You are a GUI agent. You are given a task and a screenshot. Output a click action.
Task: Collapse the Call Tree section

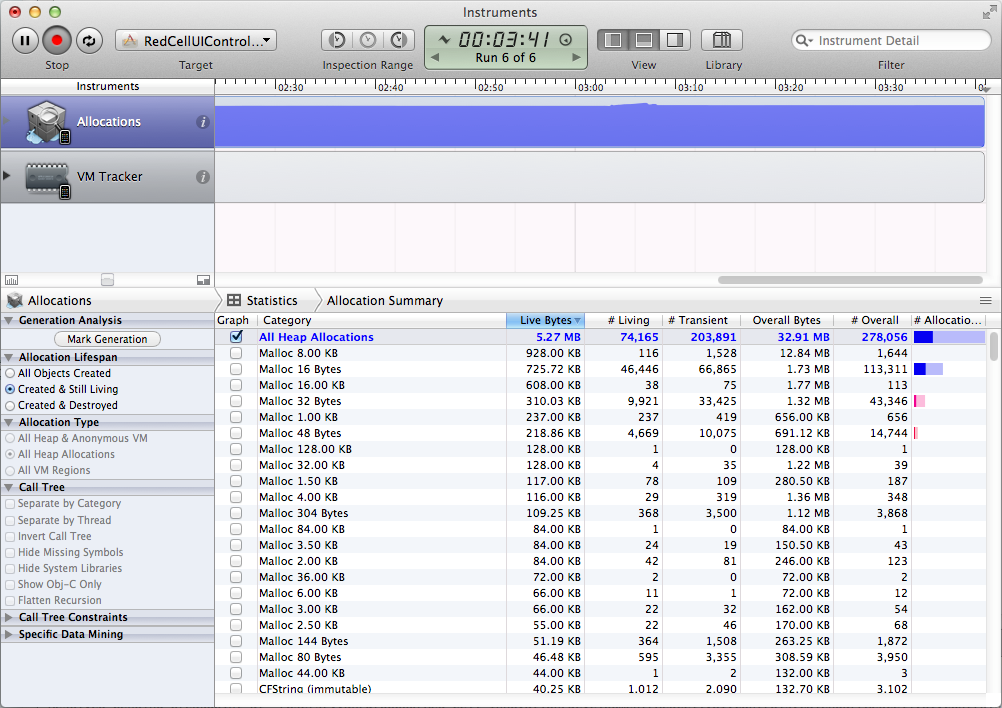coord(9,487)
